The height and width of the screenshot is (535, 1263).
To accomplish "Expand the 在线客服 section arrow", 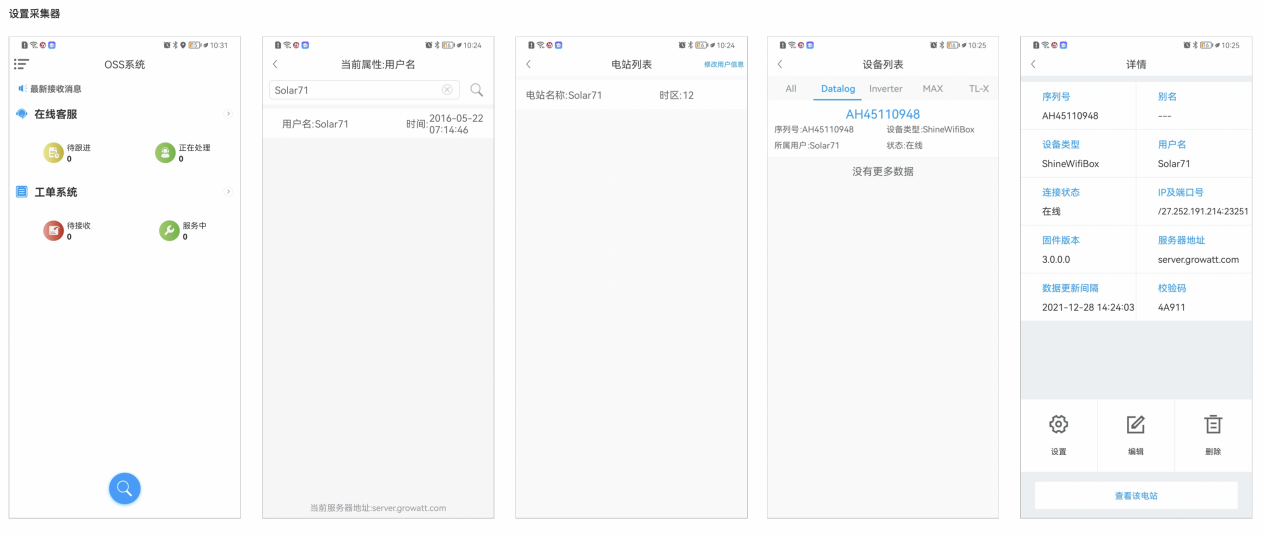I will (x=228, y=114).
